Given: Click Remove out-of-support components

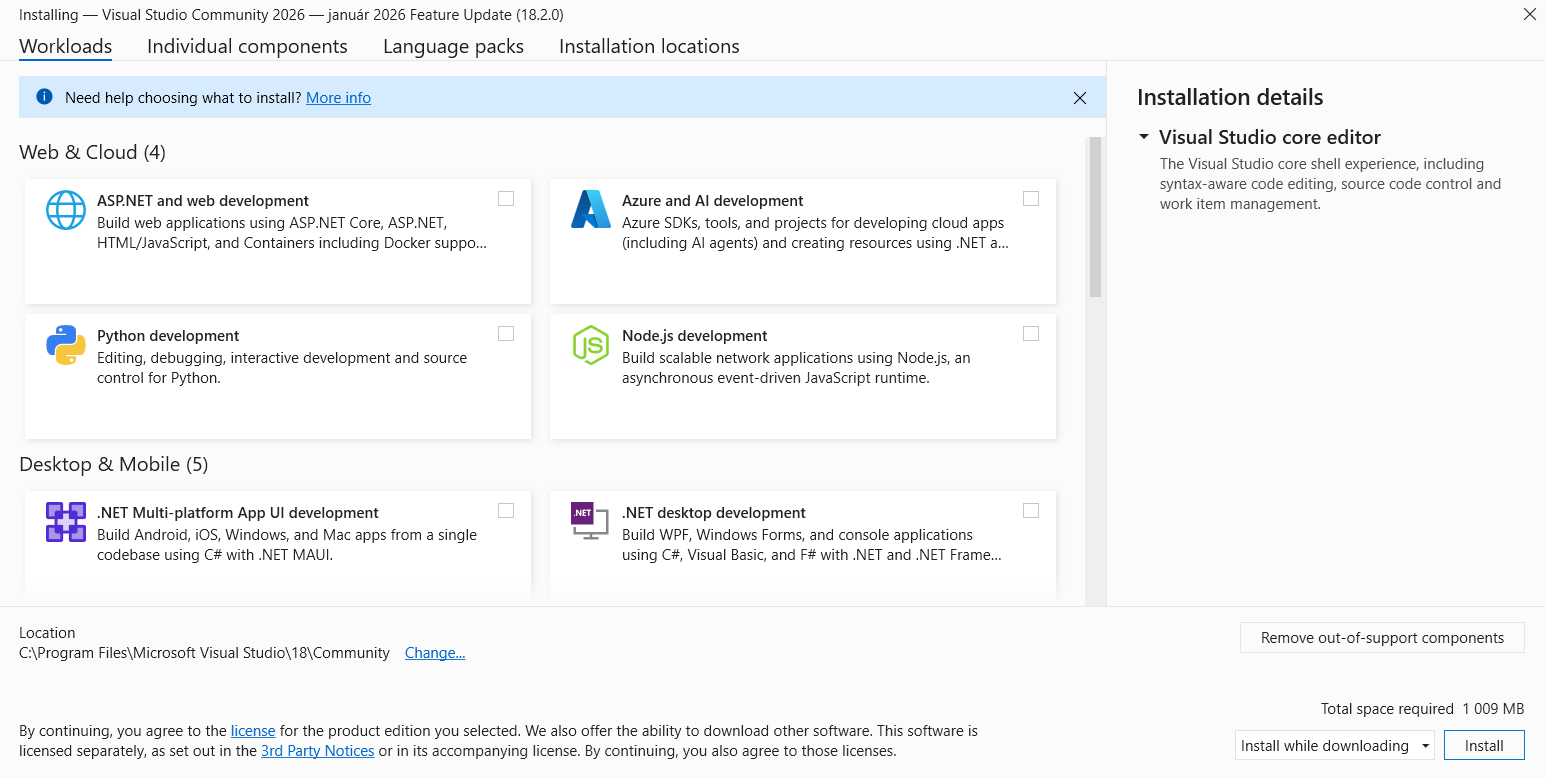Looking at the screenshot, I should point(1381,637).
